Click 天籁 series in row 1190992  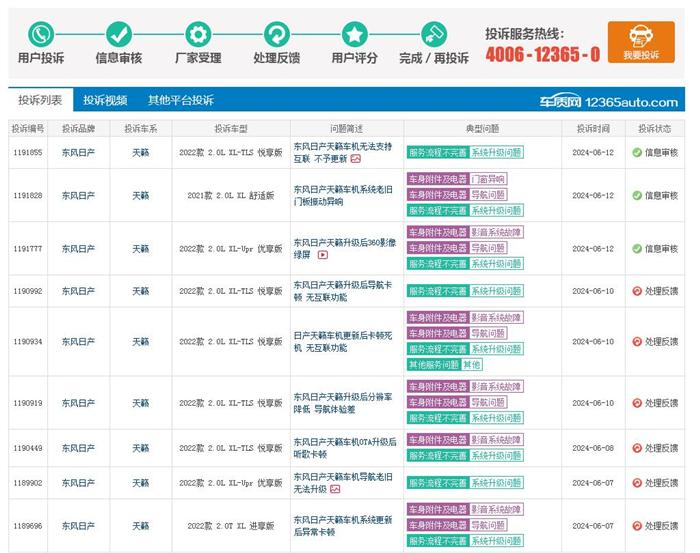pos(141,291)
